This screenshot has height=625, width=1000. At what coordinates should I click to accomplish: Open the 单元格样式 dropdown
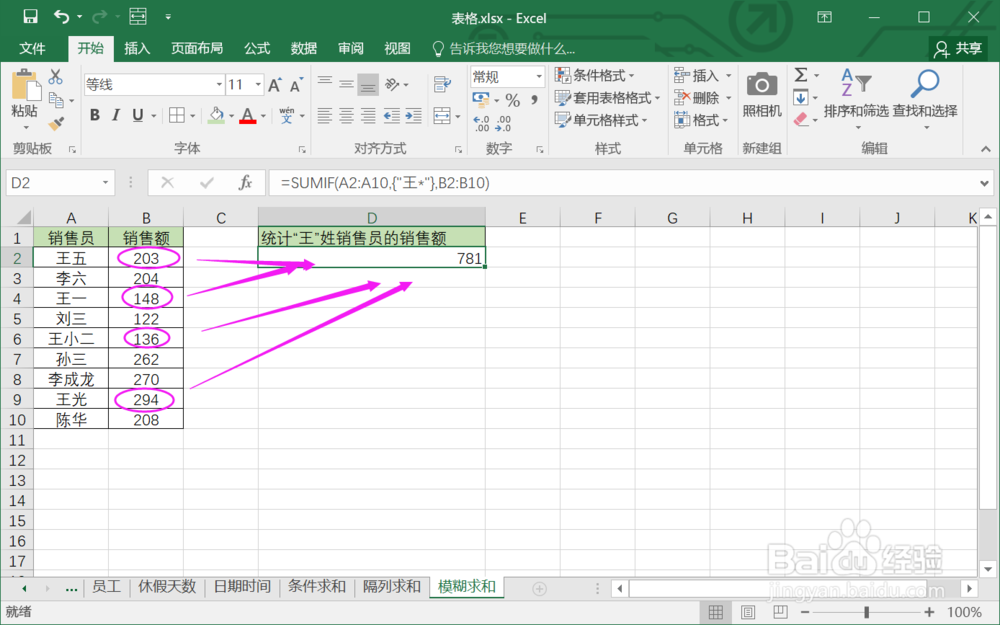(x=601, y=120)
